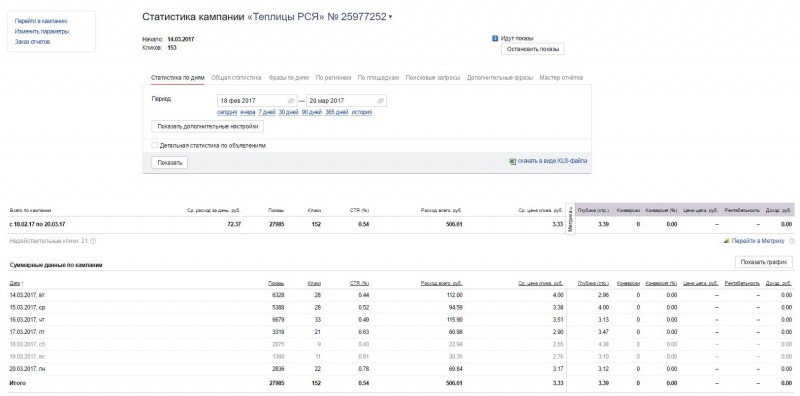Click the Metrika bar chart icon

727,241
